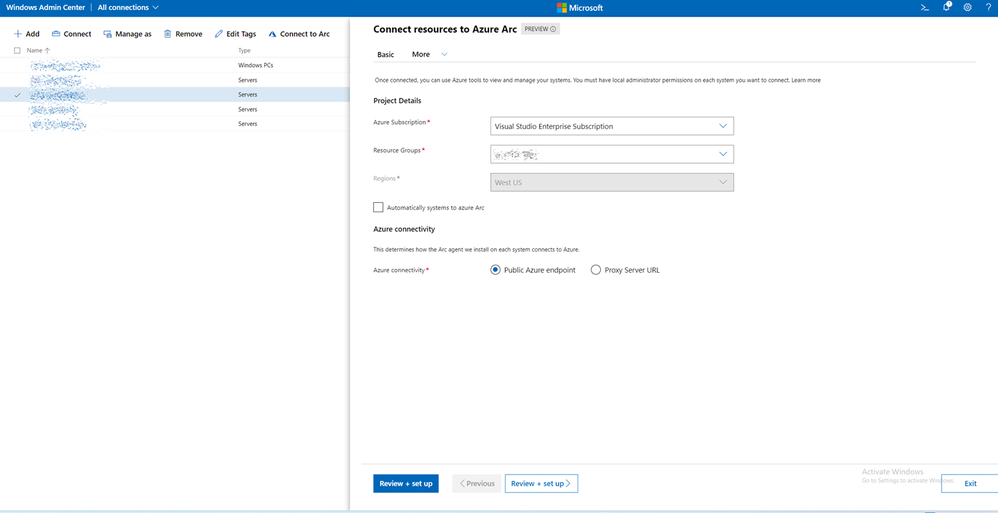Select Proxy Server URL radio

pyautogui.click(x=596, y=270)
